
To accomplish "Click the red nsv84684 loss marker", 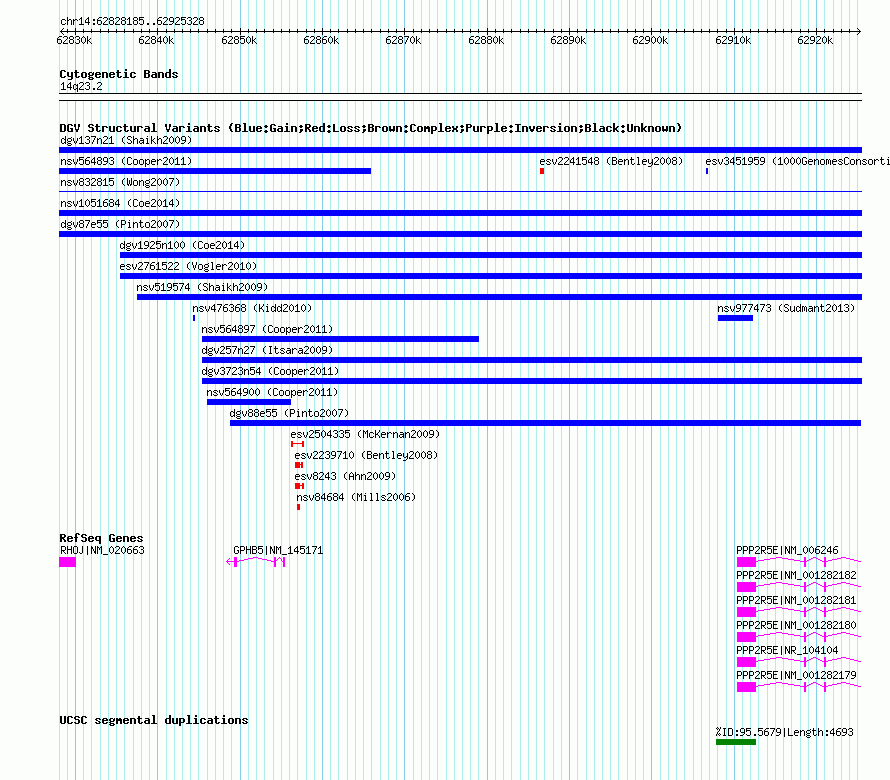I will click(x=299, y=507).
